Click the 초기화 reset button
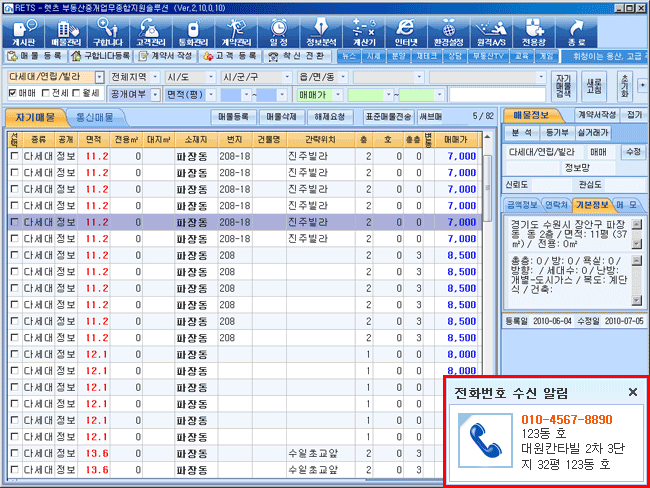Image resolution: width=650 pixels, height=488 pixels. pos(624,86)
